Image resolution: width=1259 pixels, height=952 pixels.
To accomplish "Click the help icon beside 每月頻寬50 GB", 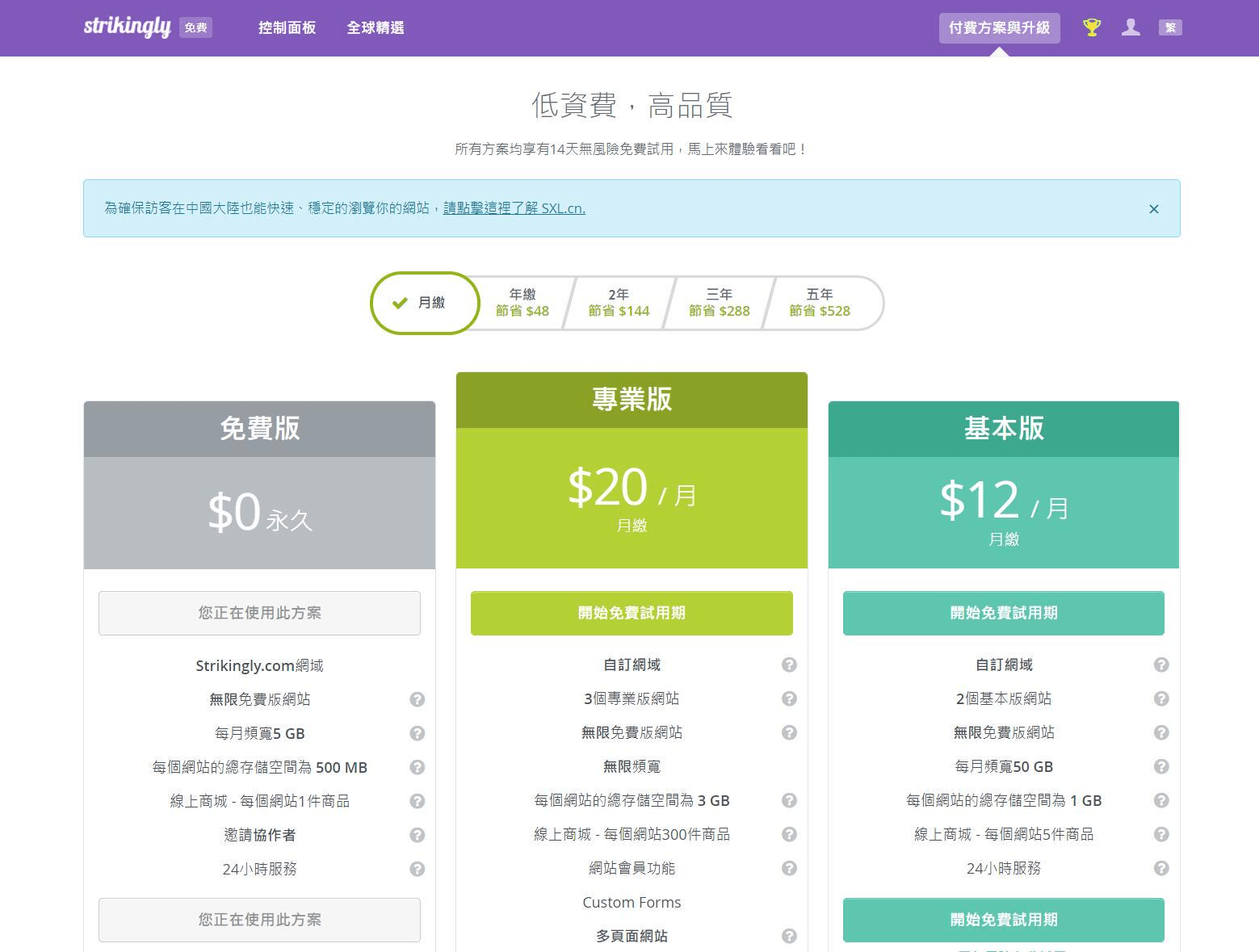I will point(1161,766).
